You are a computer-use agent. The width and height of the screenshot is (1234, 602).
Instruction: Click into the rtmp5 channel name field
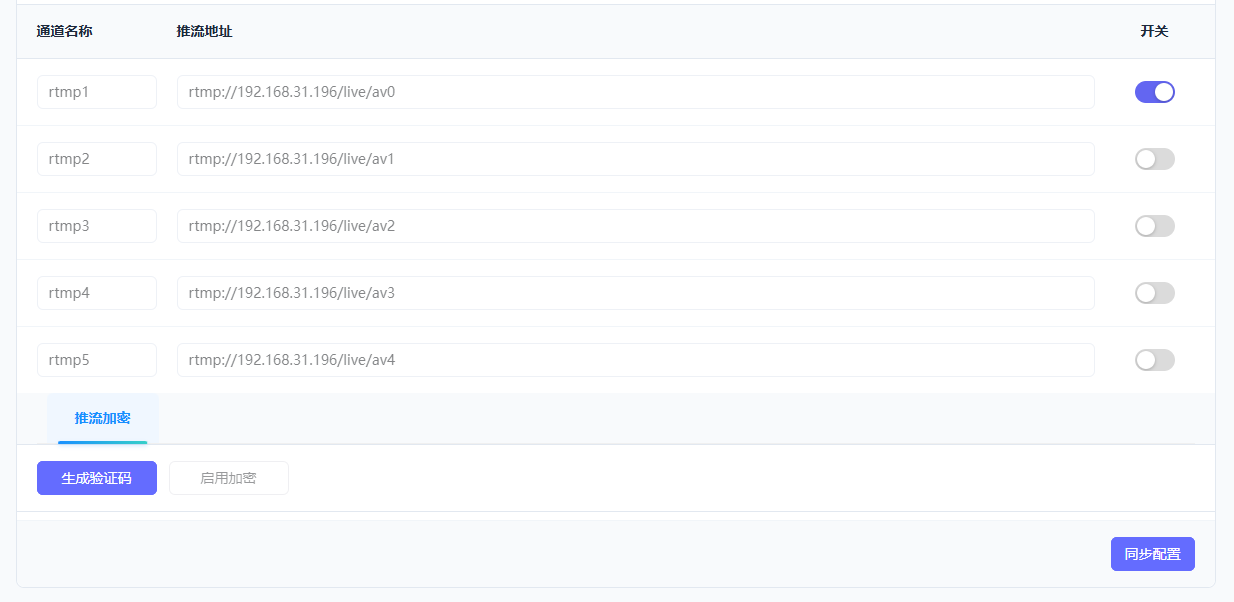coord(97,360)
